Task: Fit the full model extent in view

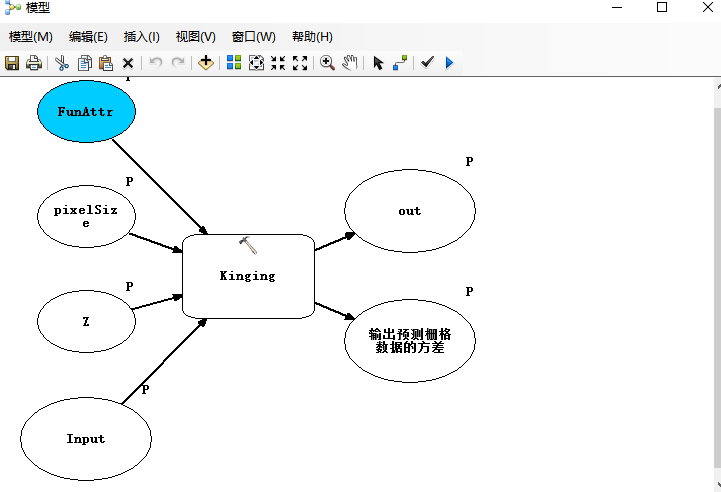Action: (256, 63)
